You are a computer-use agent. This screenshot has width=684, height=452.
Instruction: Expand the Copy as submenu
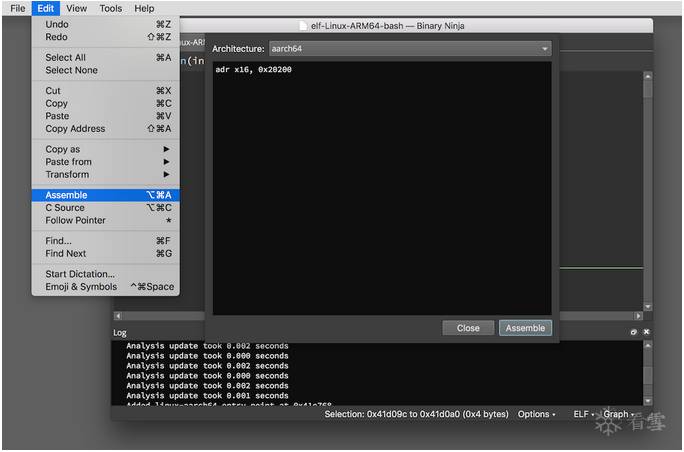[106, 149]
